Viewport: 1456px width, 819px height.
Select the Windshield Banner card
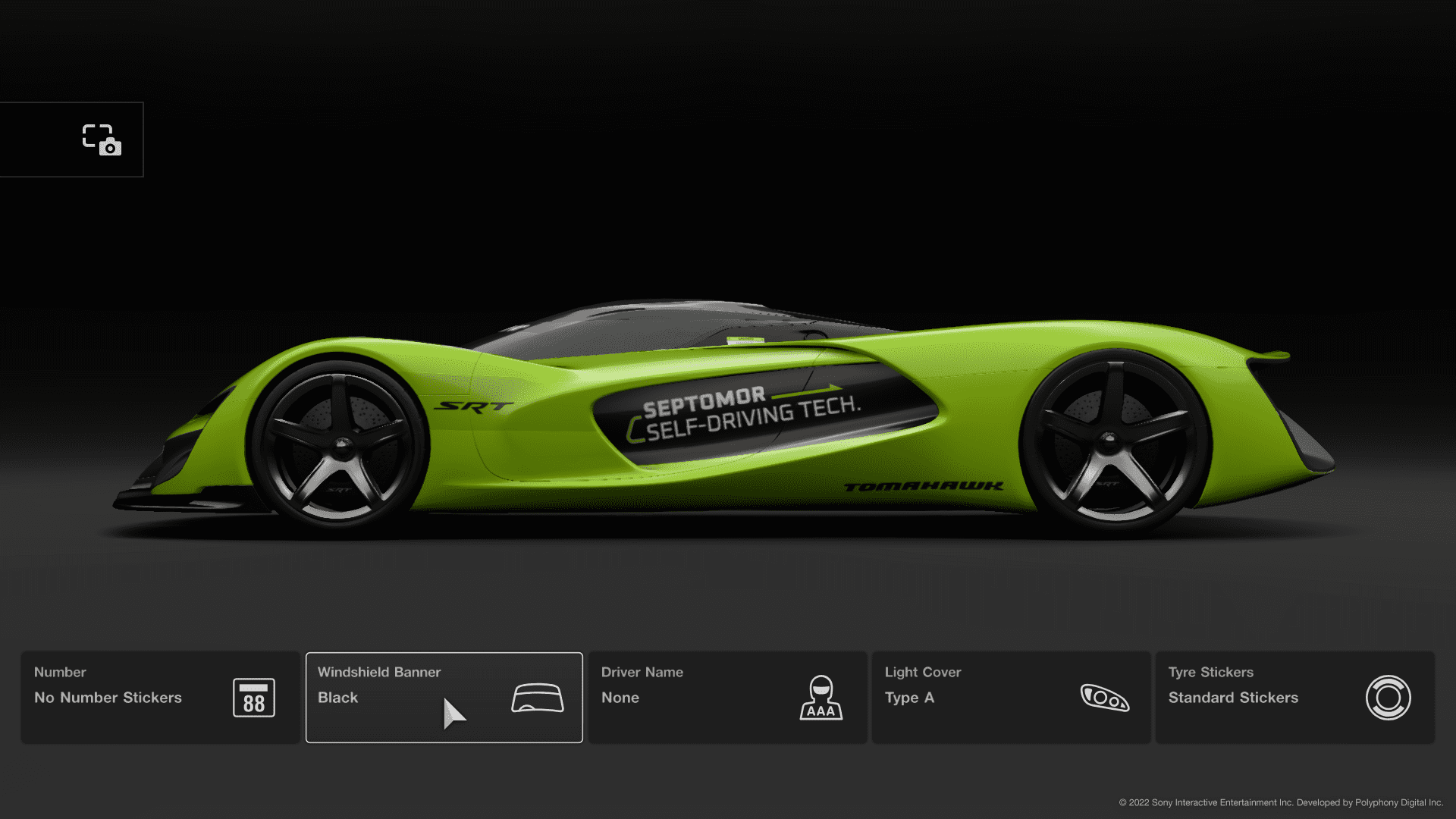[379, 673]
